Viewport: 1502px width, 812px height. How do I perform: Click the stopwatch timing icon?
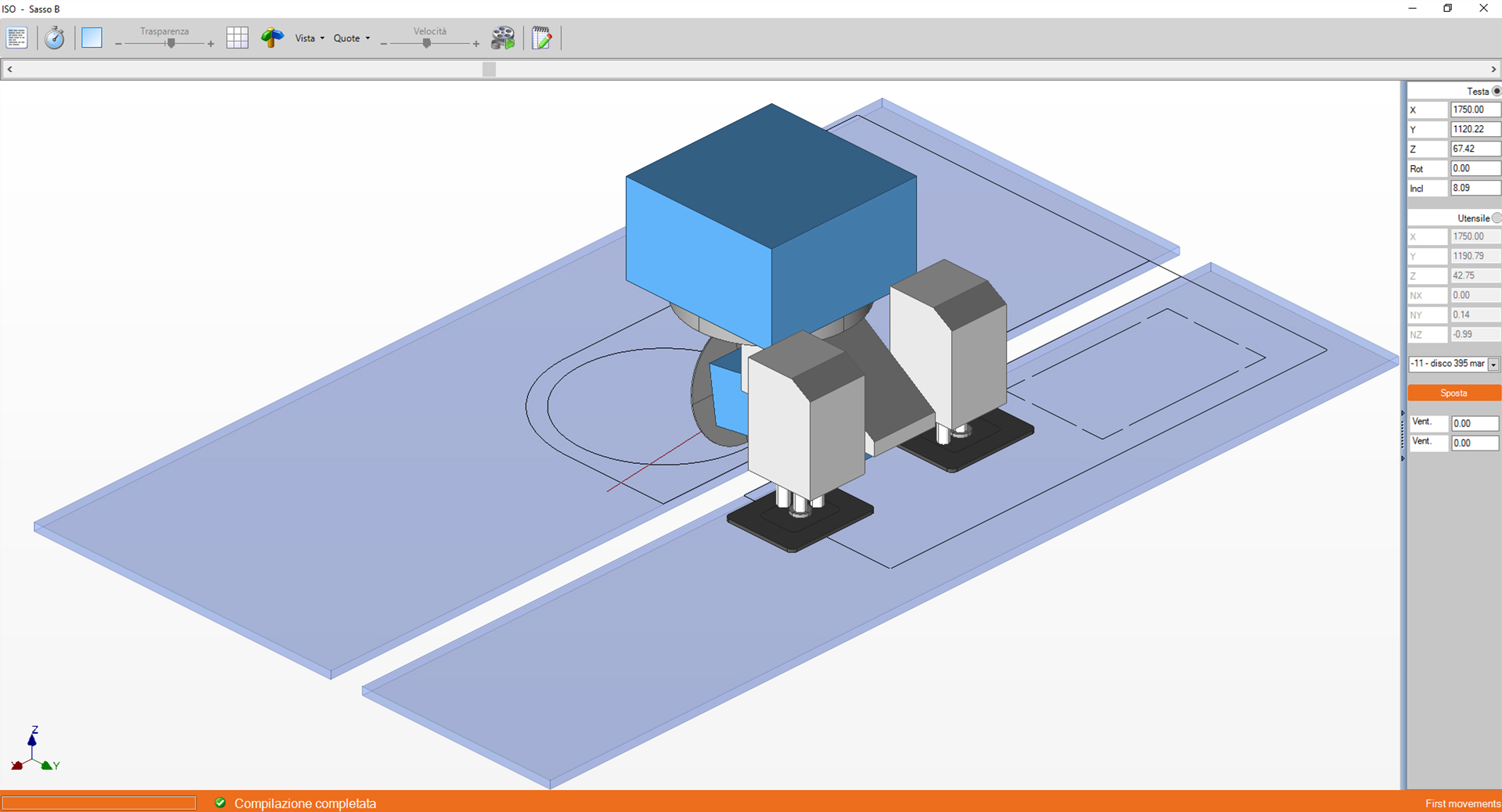[x=54, y=38]
